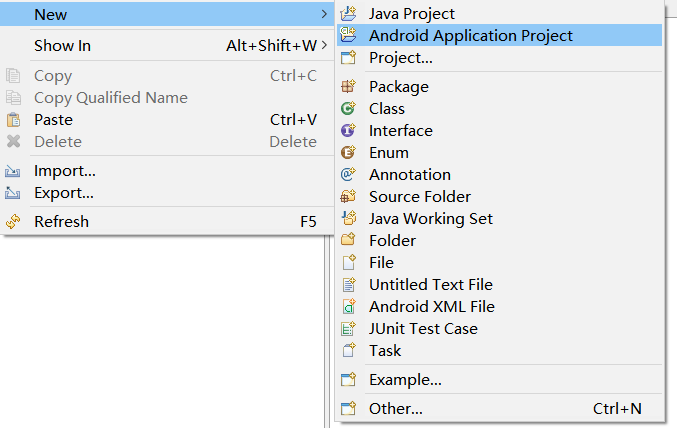Click the Enum icon
This screenshot has height=428, width=677.
pyautogui.click(x=348, y=153)
